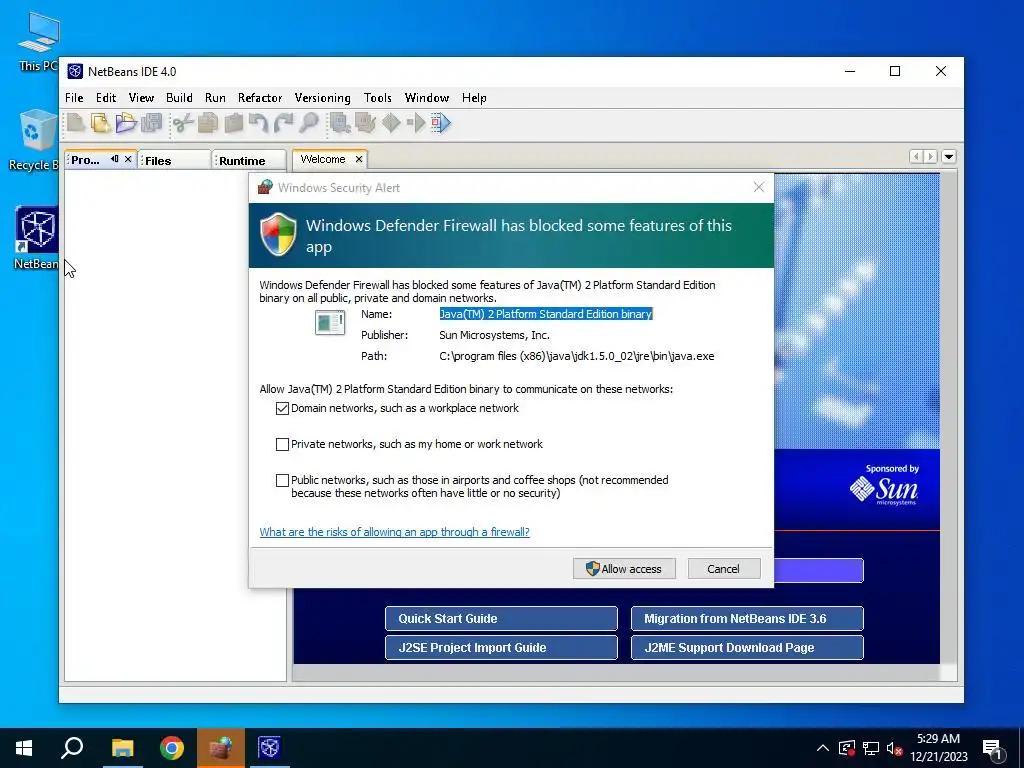This screenshot has width=1024, height=768.
Task: Open the Refactor menu
Action: pyautogui.click(x=260, y=98)
